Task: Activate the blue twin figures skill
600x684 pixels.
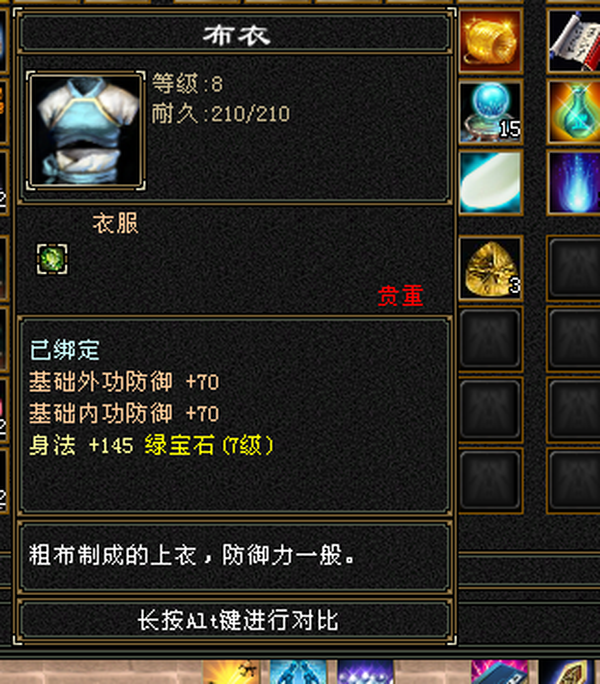Action: 298,672
